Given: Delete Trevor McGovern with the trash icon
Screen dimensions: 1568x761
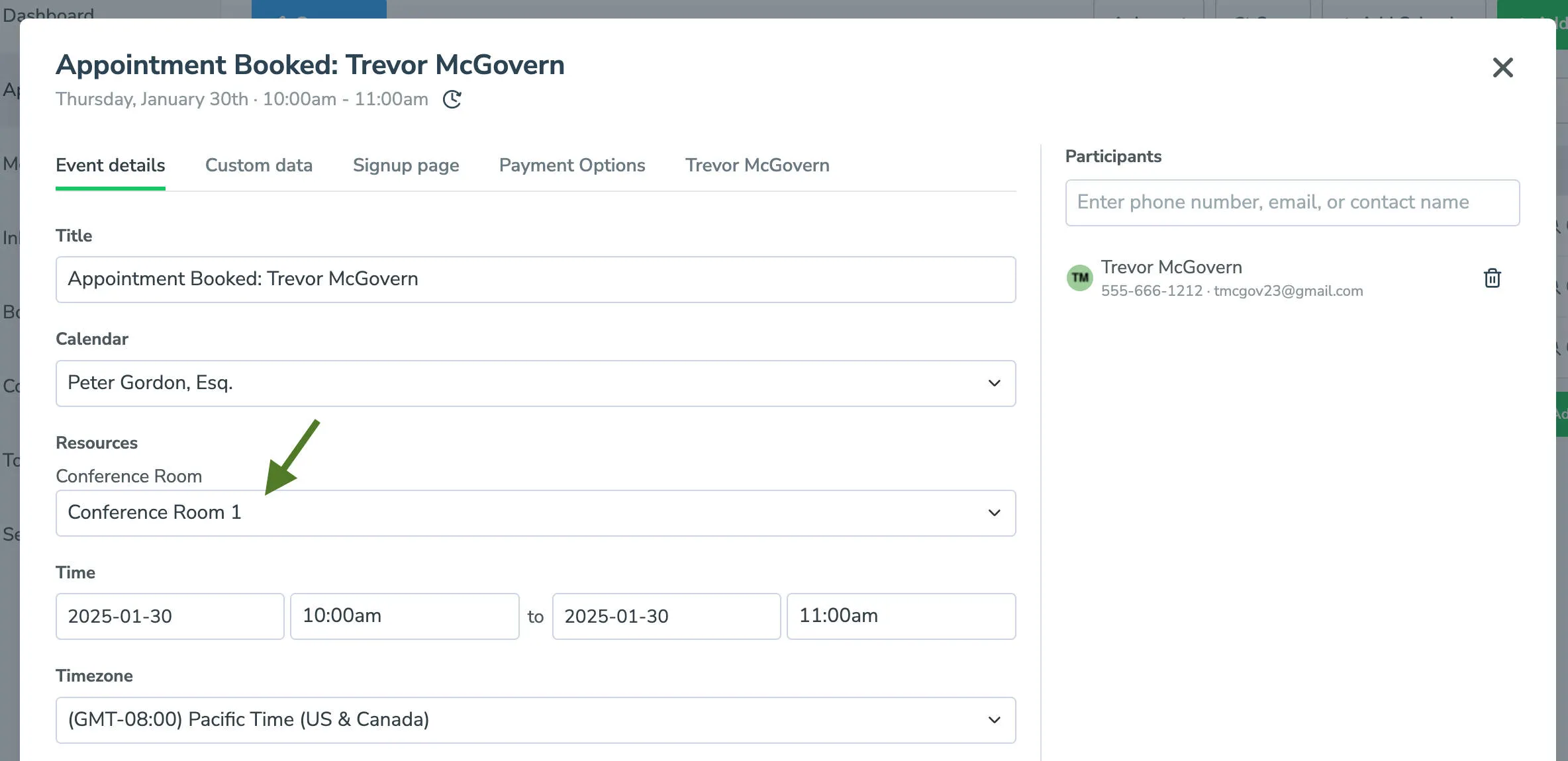Looking at the screenshot, I should tap(1492, 278).
